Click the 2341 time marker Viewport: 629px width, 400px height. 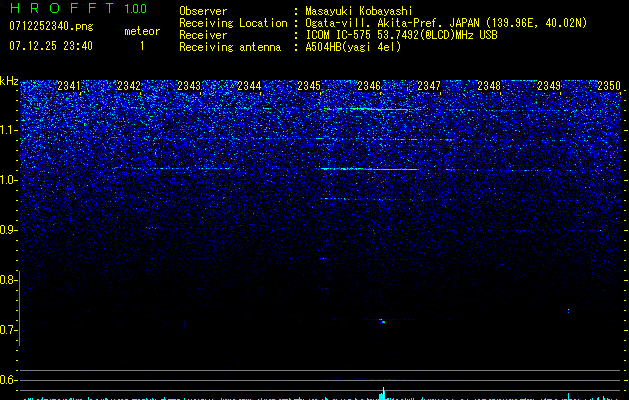pos(69,86)
